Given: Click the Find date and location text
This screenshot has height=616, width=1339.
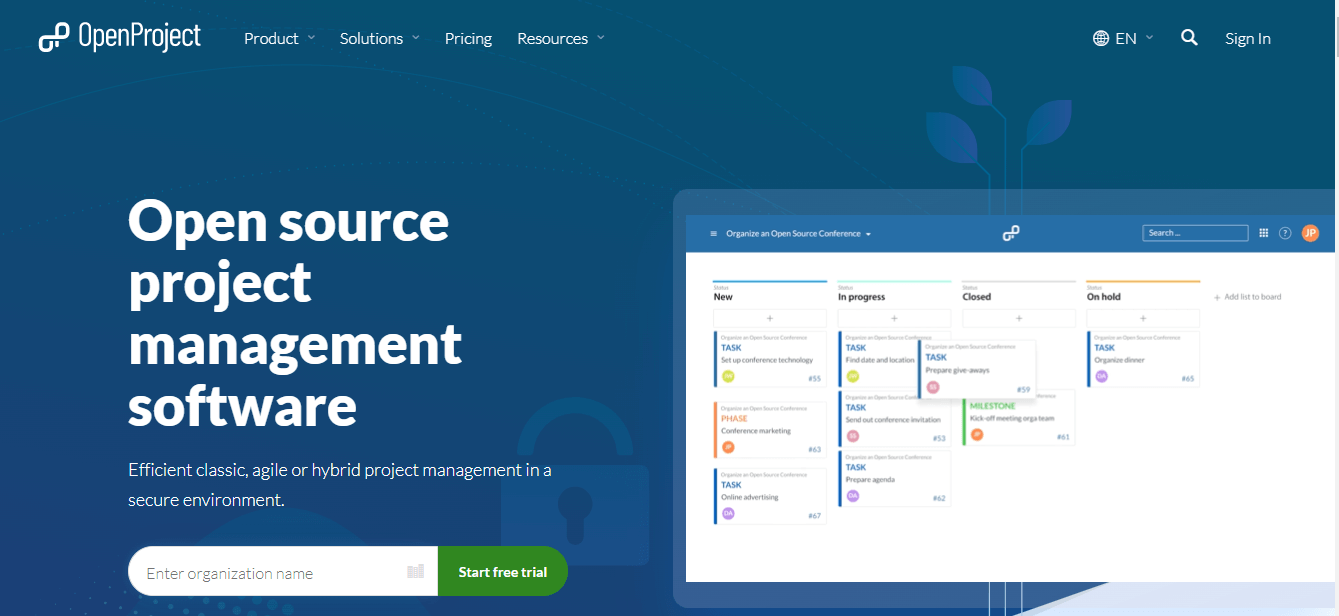Looking at the screenshot, I should coord(880,360).
